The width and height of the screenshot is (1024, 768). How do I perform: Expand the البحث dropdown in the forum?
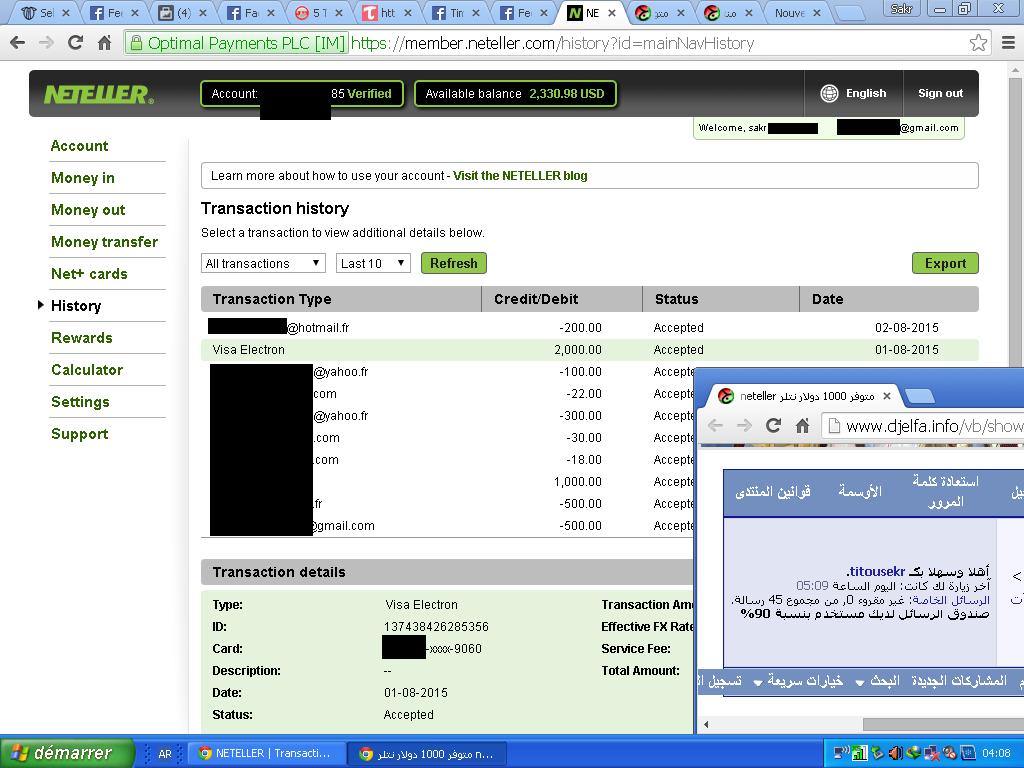click(x=878, y=680)
